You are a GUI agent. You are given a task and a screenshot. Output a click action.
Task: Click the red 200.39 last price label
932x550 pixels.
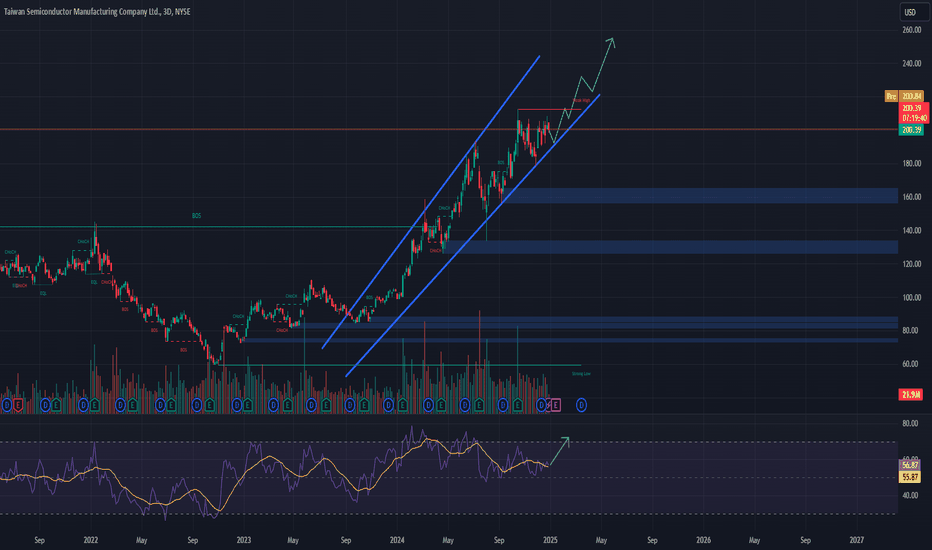click(x=912, y=108)
